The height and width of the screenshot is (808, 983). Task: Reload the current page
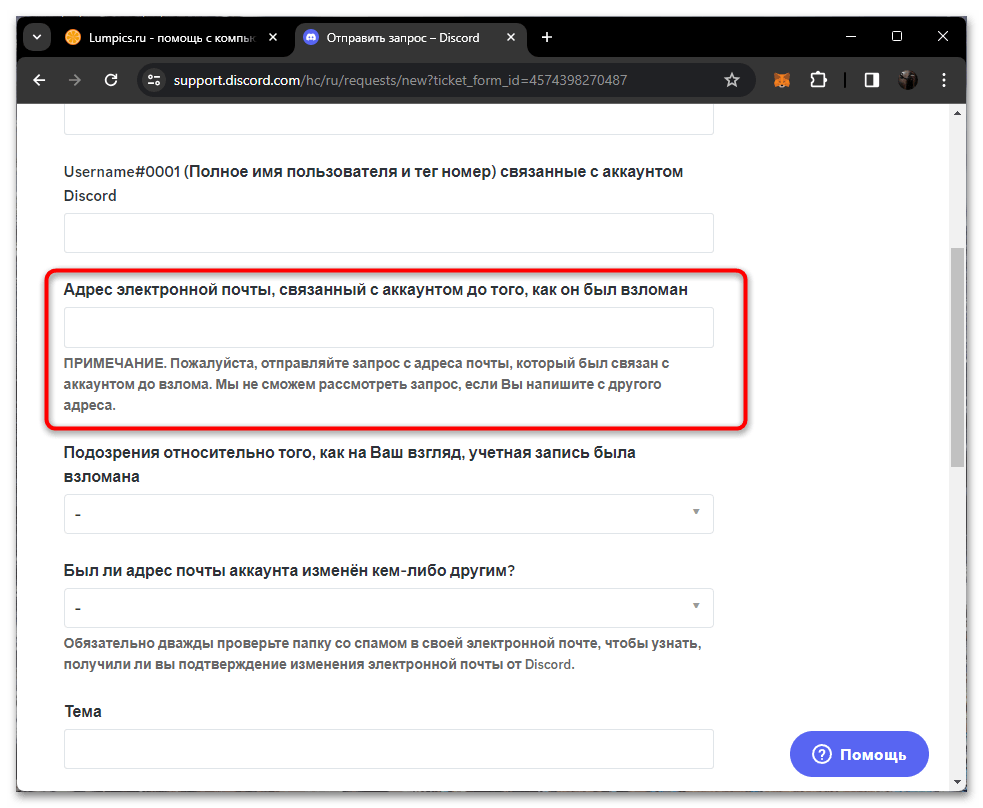point(111,80)
